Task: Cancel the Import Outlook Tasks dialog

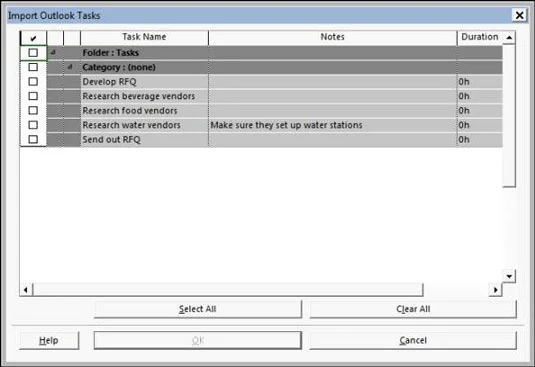Action: 413,340
